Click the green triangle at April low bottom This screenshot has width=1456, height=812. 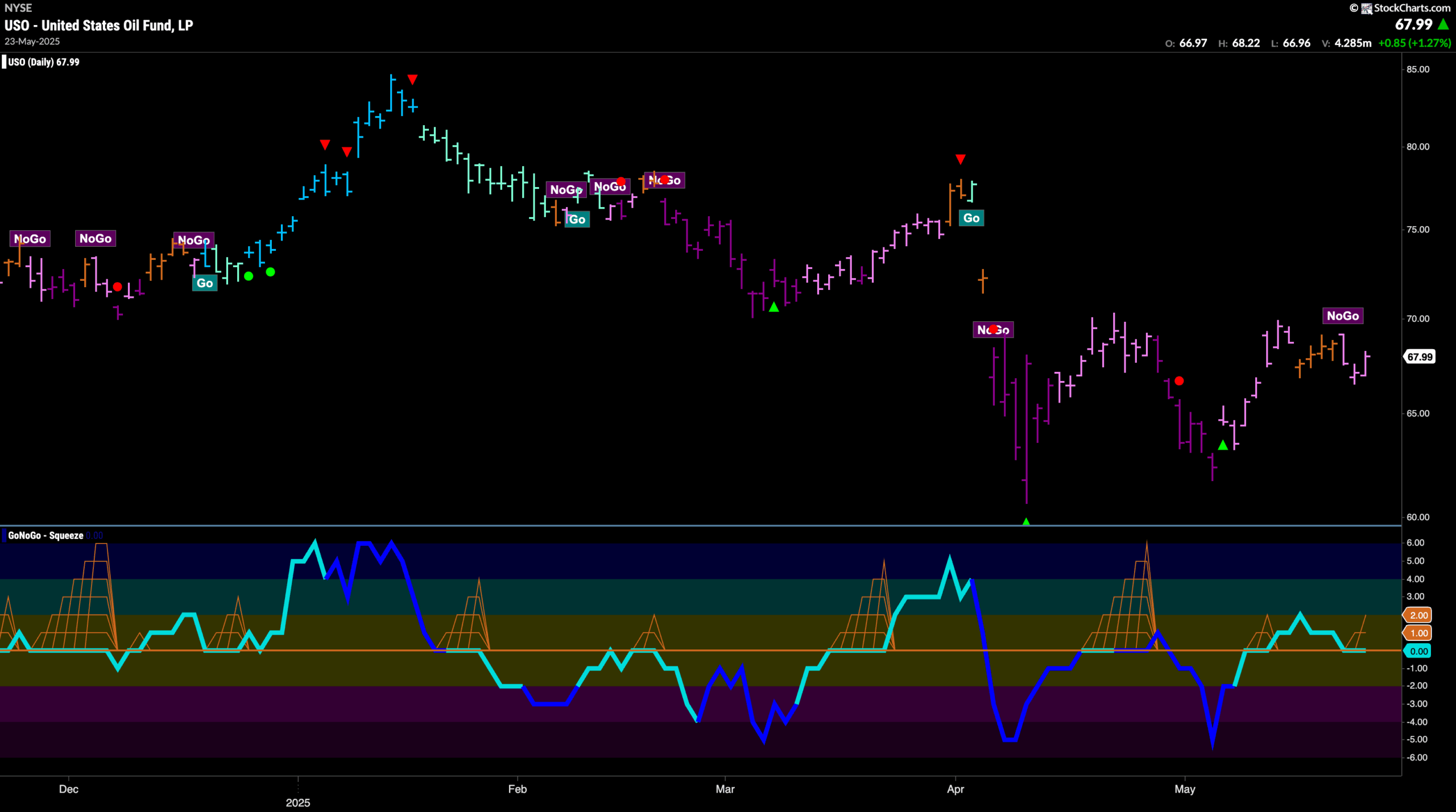[1026, 521]
